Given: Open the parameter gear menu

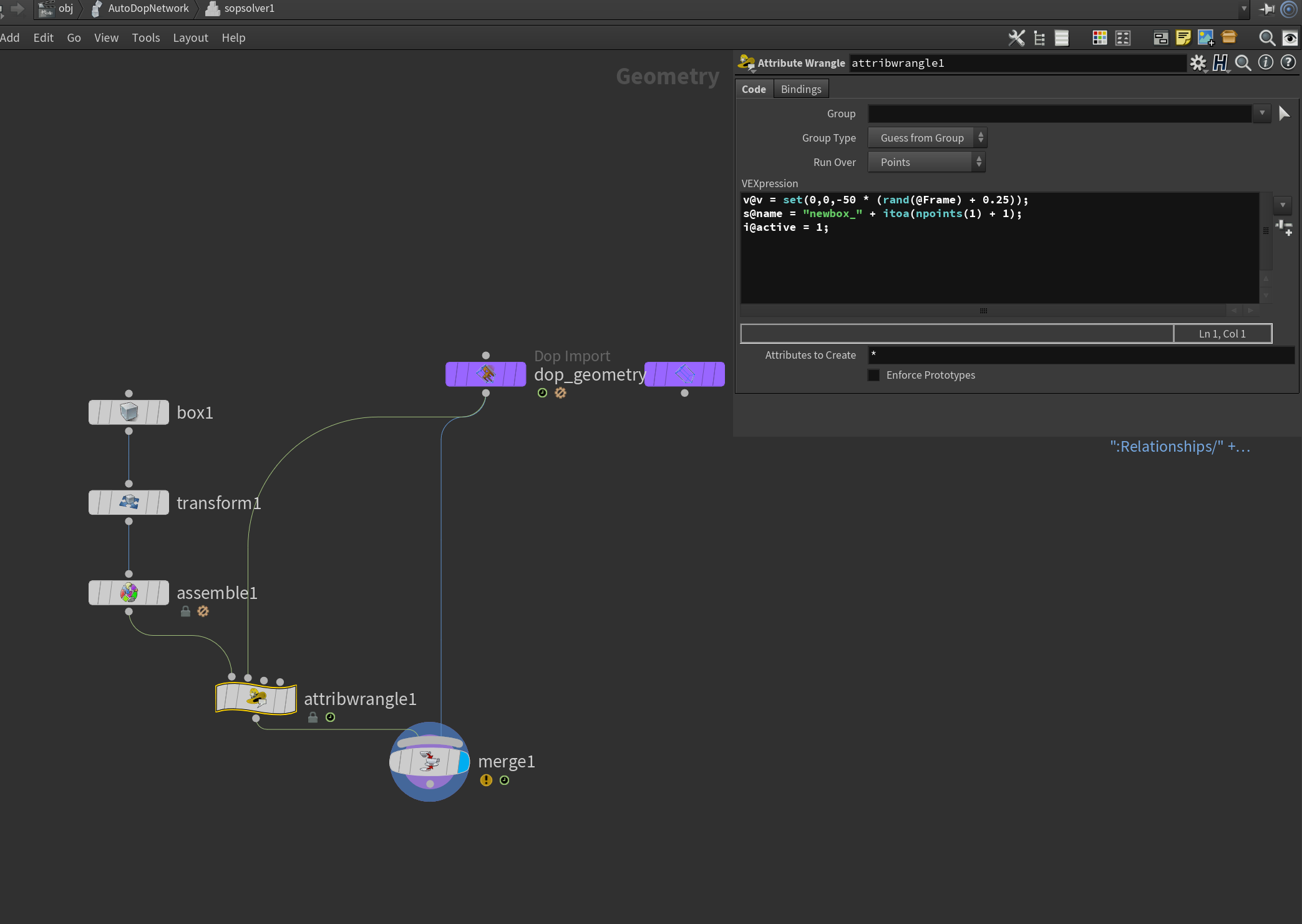Looking at the screenshot, I should tap(1198, 63).
